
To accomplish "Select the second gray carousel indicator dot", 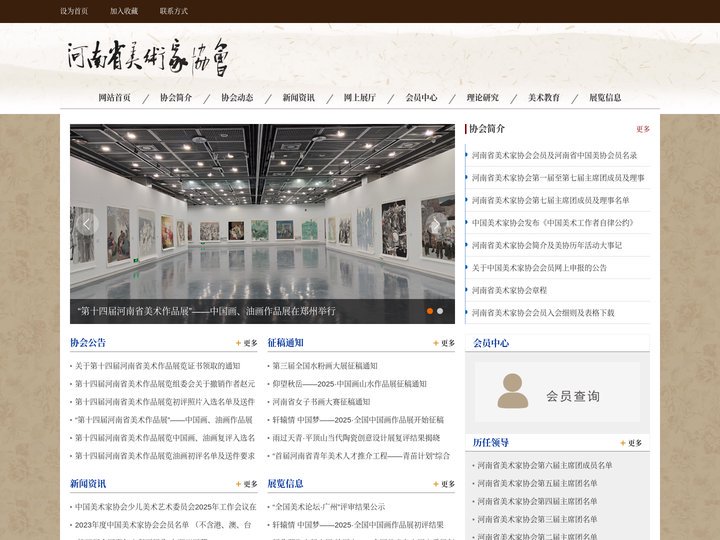I will (440, 311).
